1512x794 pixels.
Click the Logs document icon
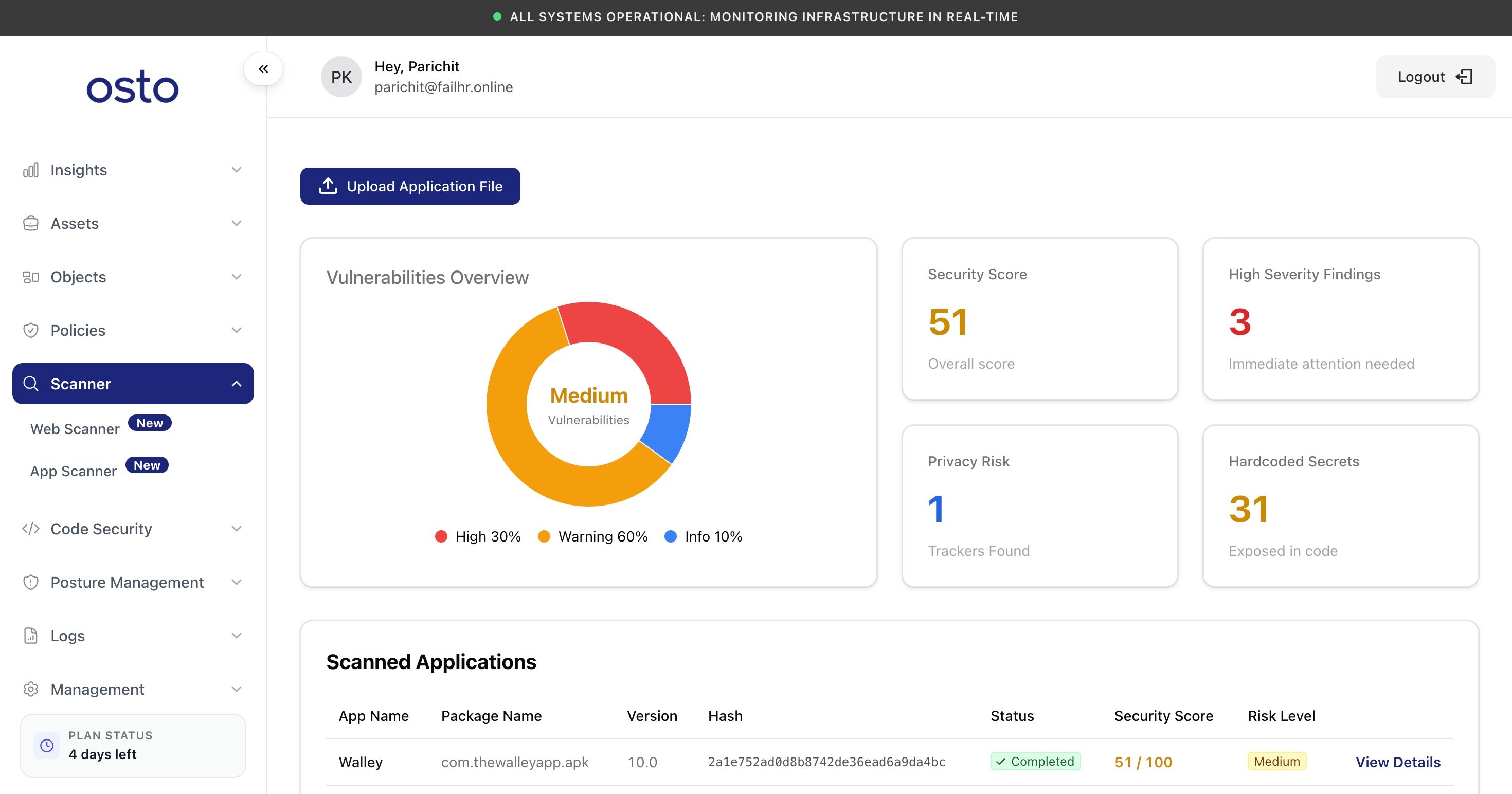(30, 635)
